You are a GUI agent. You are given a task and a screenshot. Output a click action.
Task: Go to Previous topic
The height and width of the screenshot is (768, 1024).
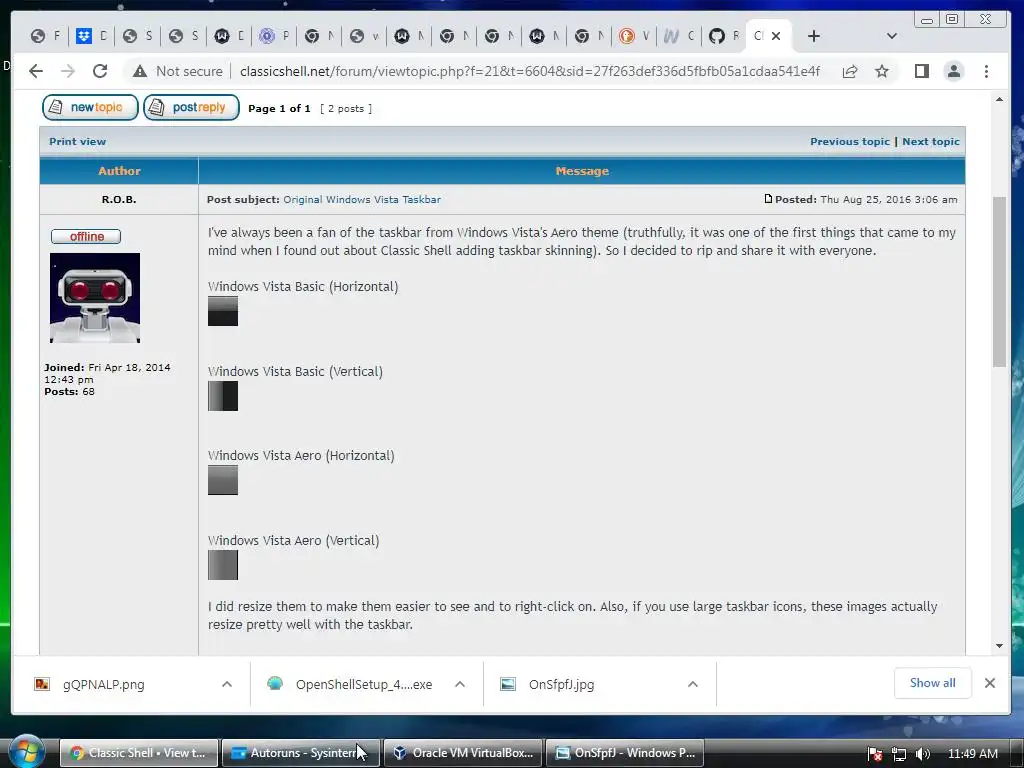850,142
